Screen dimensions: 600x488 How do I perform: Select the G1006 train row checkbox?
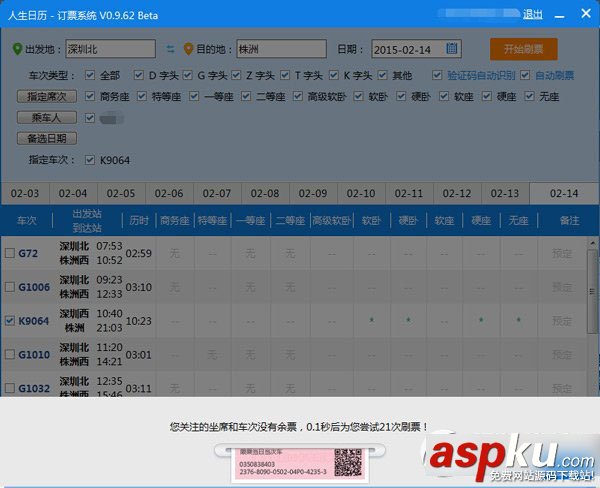coord(10,287)
